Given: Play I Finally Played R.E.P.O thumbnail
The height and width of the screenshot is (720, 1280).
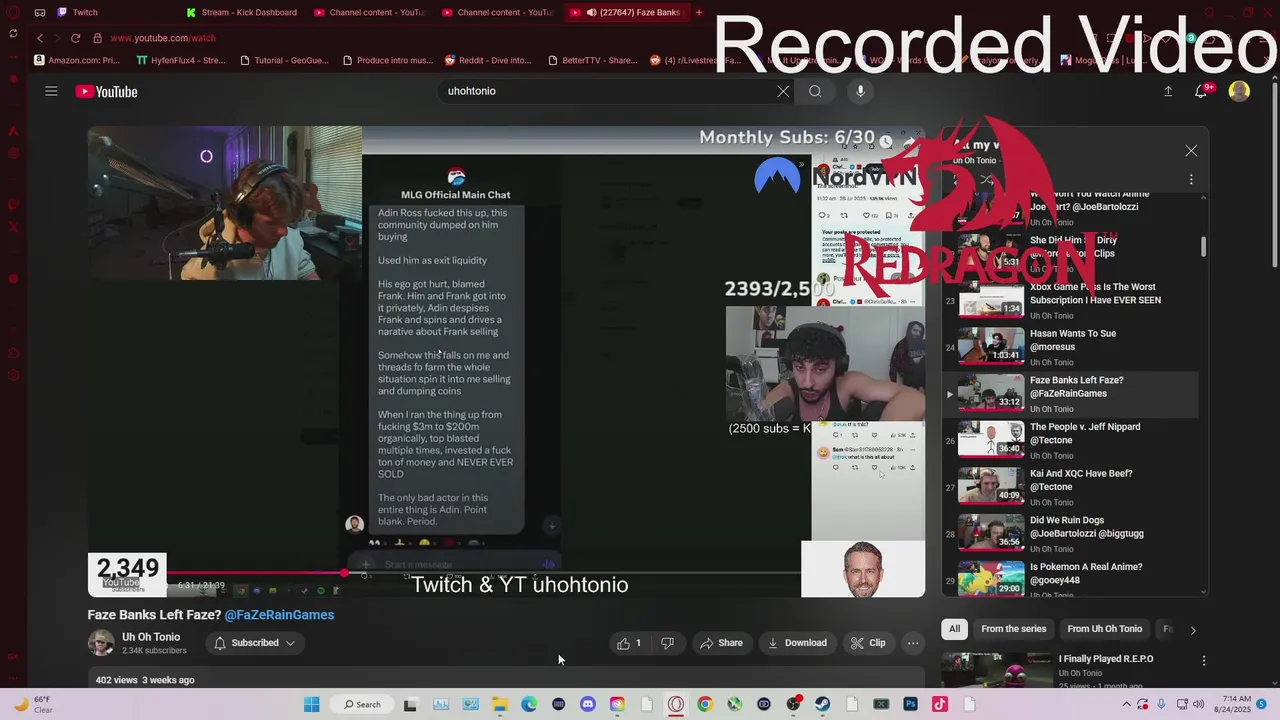Looking at the screenshot, I should pyautogui.click(x=997, y=670).
